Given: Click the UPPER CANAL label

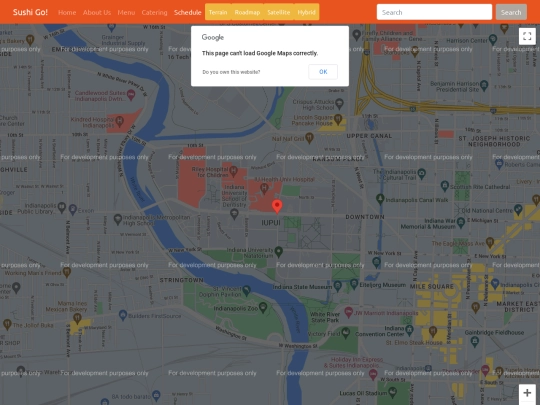Looking at the screenshot, I should tap(369, 136).
